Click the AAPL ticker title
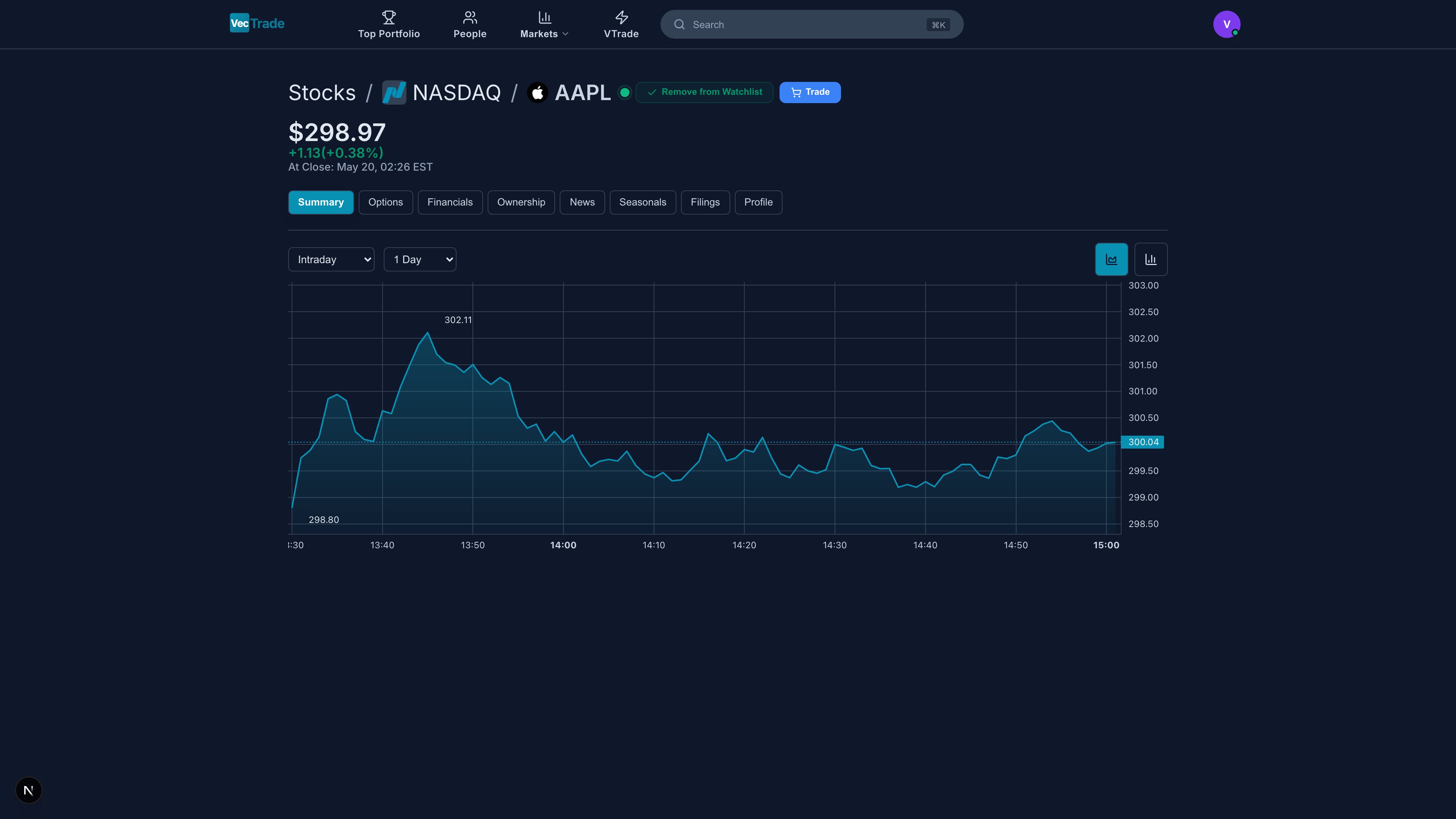The width and height of the screenshot is (1456, 819). click(583, 93)
